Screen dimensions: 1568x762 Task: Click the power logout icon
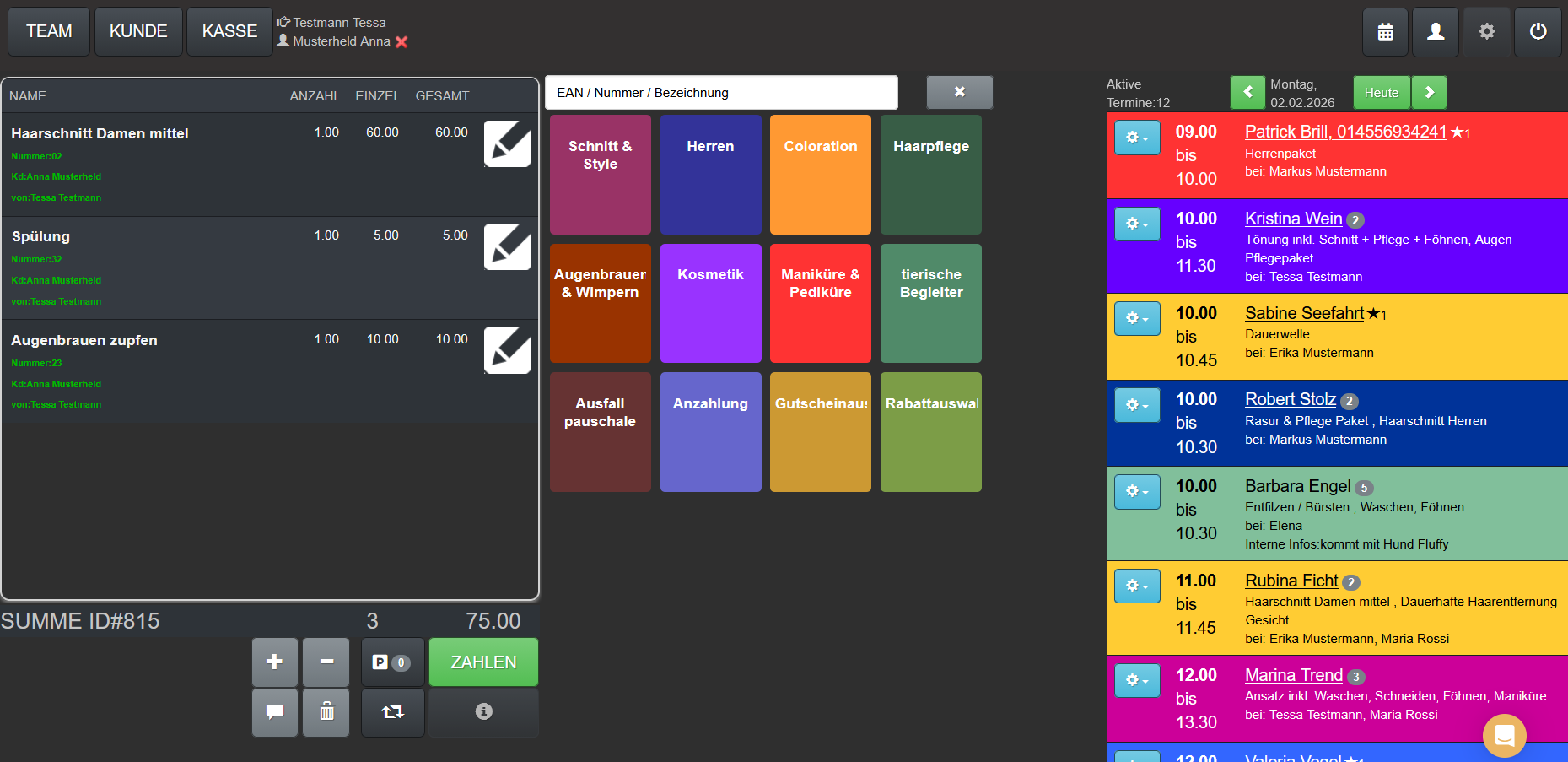(x=1538, y=32)
